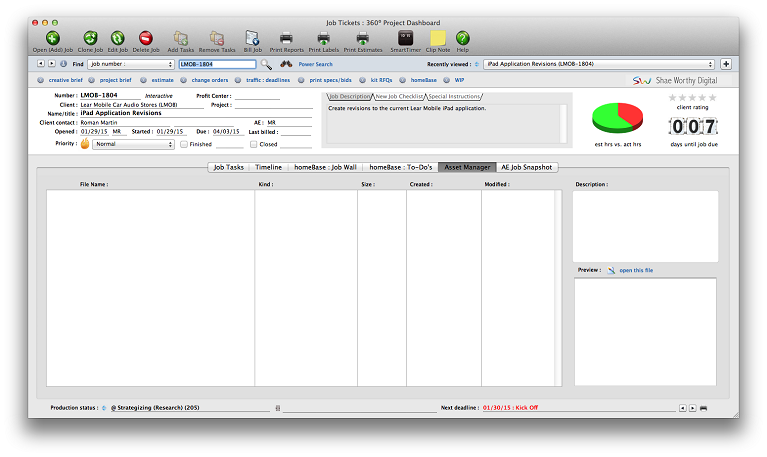
Task: Click the estimate radio dot
Action: click(143, 80)
